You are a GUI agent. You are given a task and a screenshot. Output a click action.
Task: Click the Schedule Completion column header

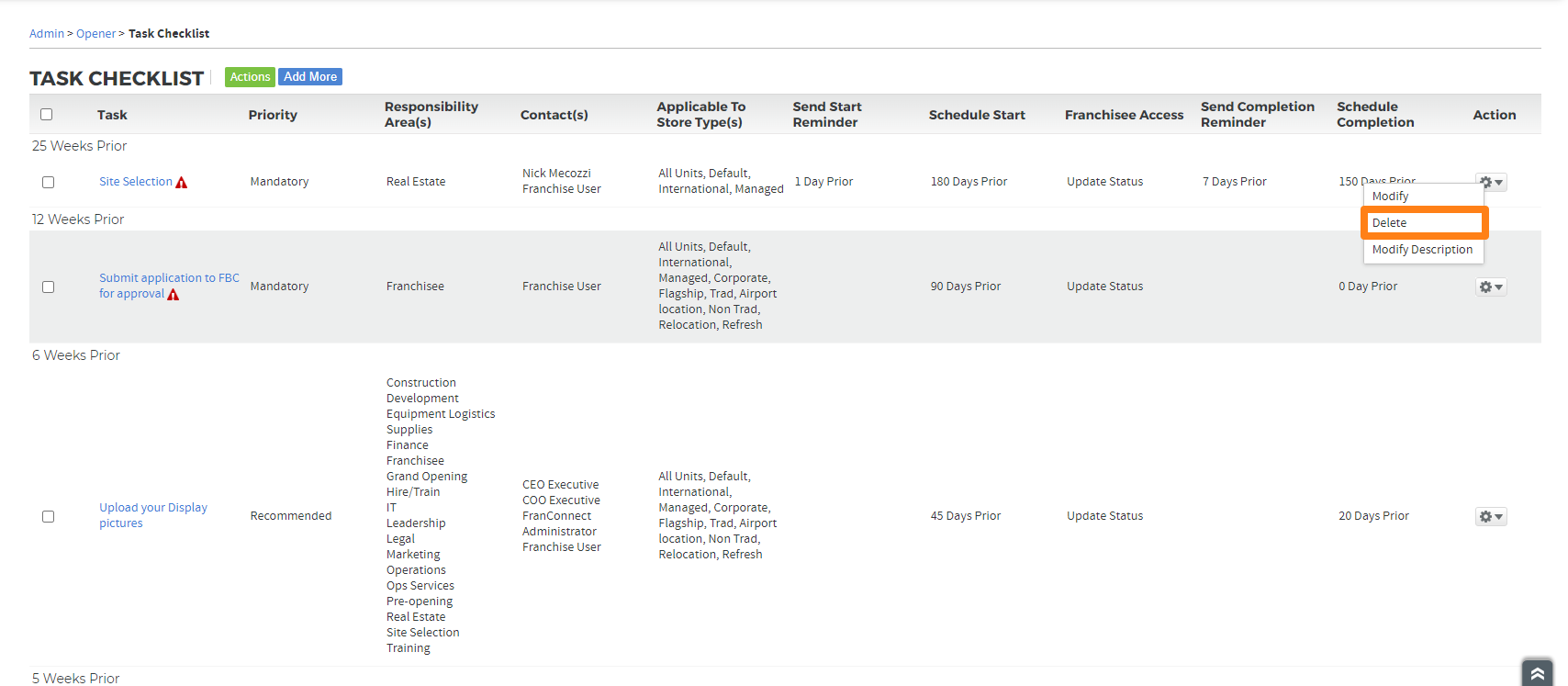click(1375, 115)
